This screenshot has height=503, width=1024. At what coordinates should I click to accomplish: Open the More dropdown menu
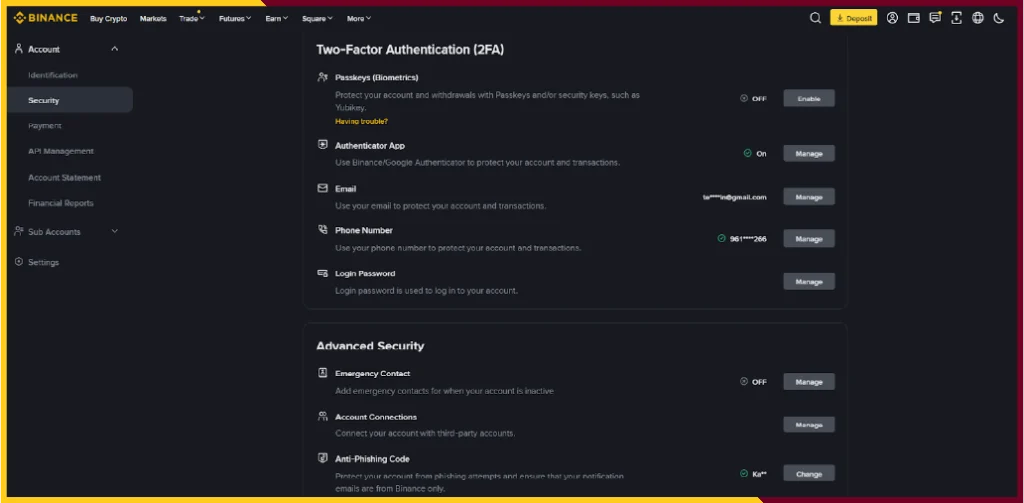click(359, 18)
